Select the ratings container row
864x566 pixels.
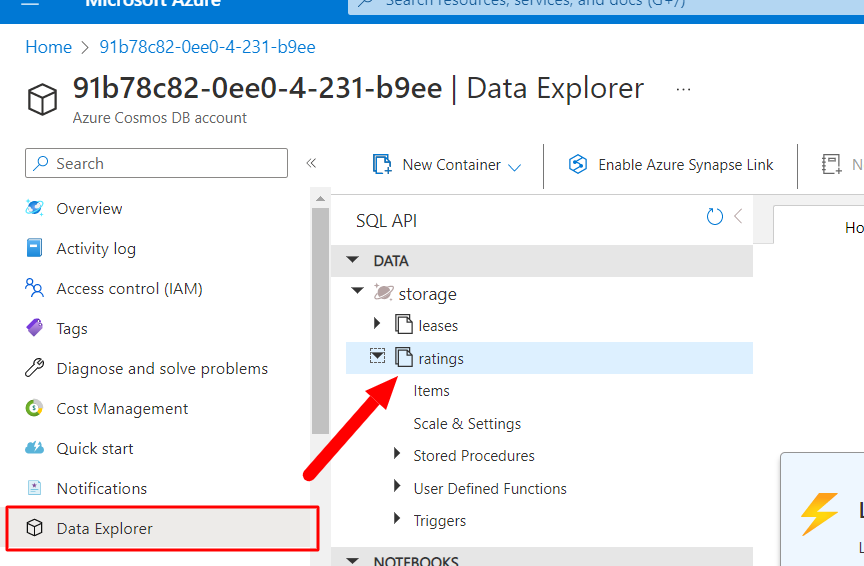[x=549, y=358]
